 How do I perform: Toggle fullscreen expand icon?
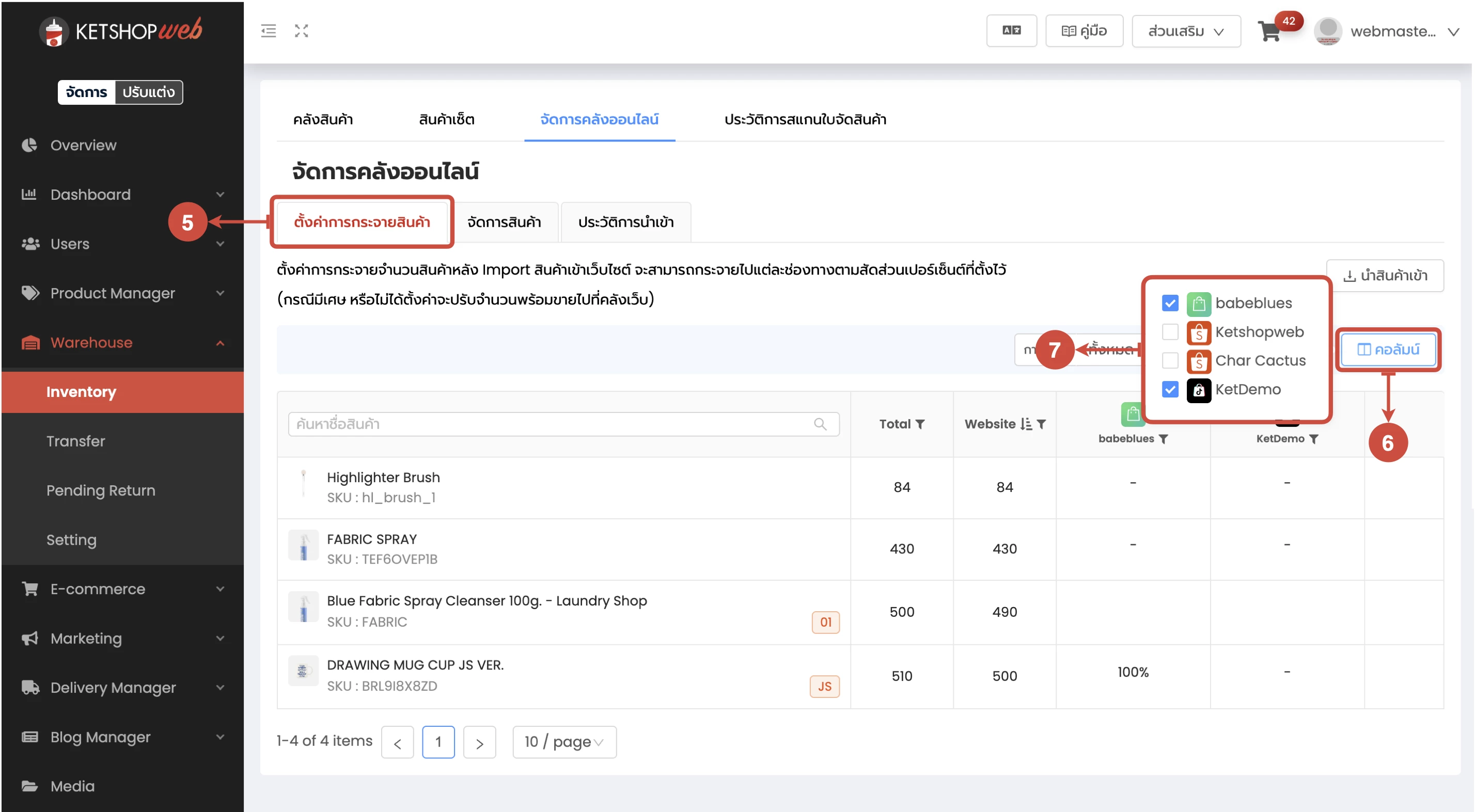point(301,31)
